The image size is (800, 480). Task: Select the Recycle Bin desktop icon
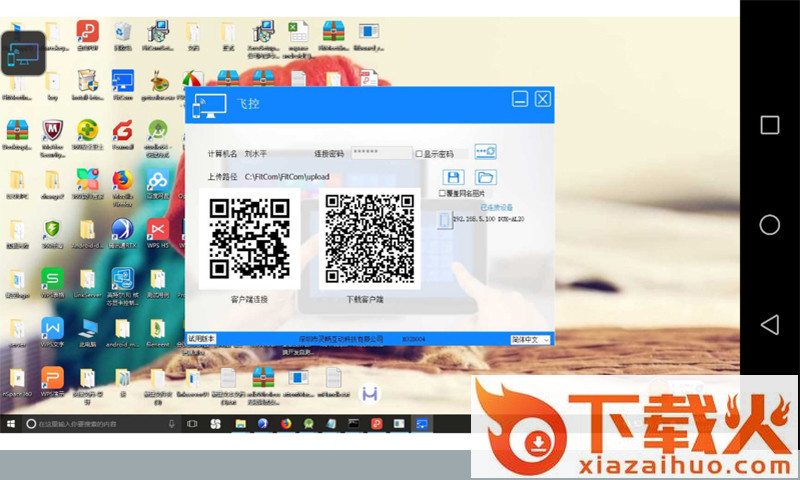tap(122, 36)
